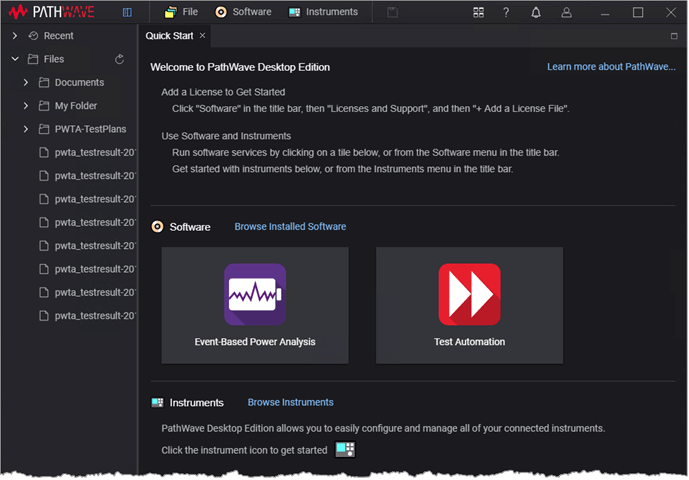Open the Software menu
The width and height of the screenshot is (689, 480).
(x=243, y=12)
